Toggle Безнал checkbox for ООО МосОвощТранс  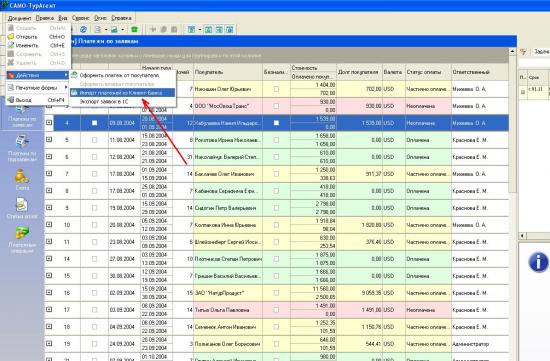click(276, 106)
